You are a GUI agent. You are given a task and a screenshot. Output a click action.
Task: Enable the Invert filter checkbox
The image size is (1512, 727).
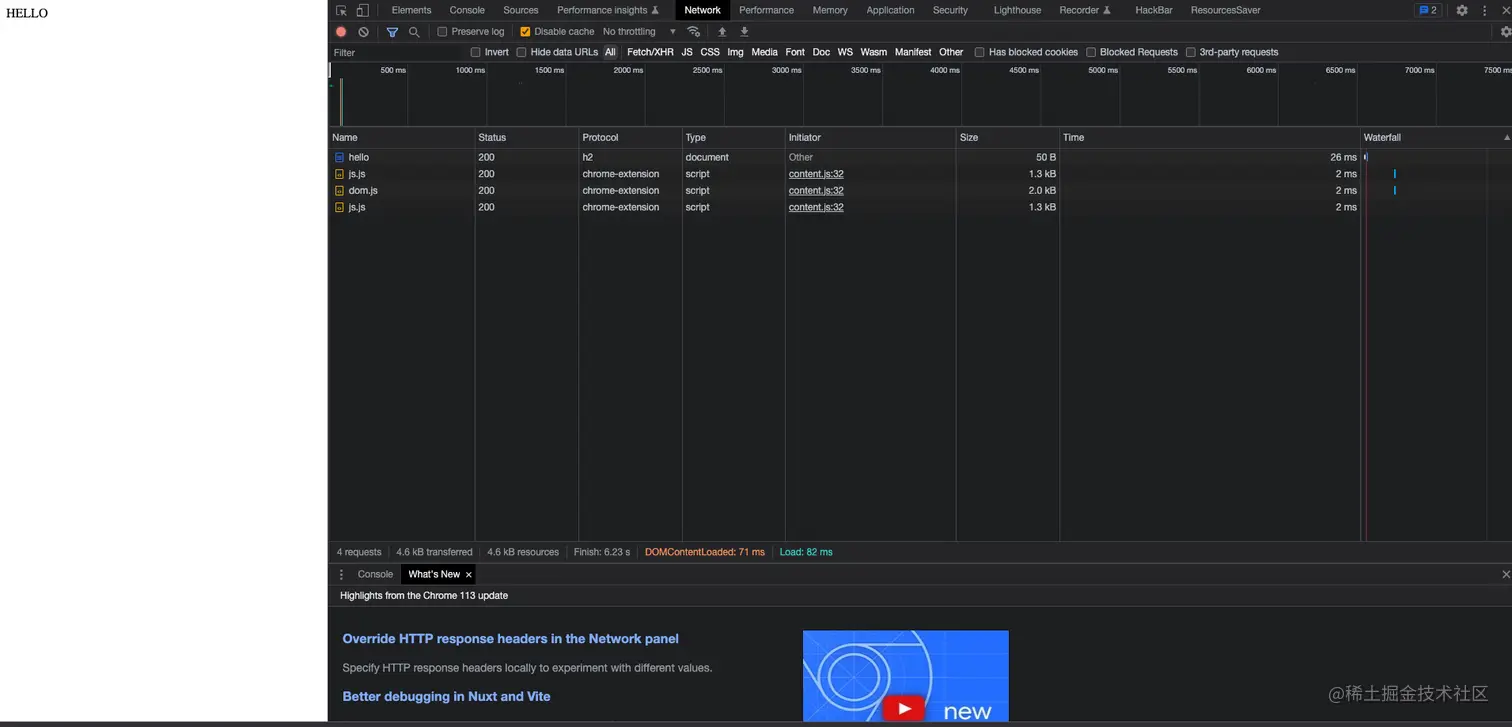pos(475,52)
